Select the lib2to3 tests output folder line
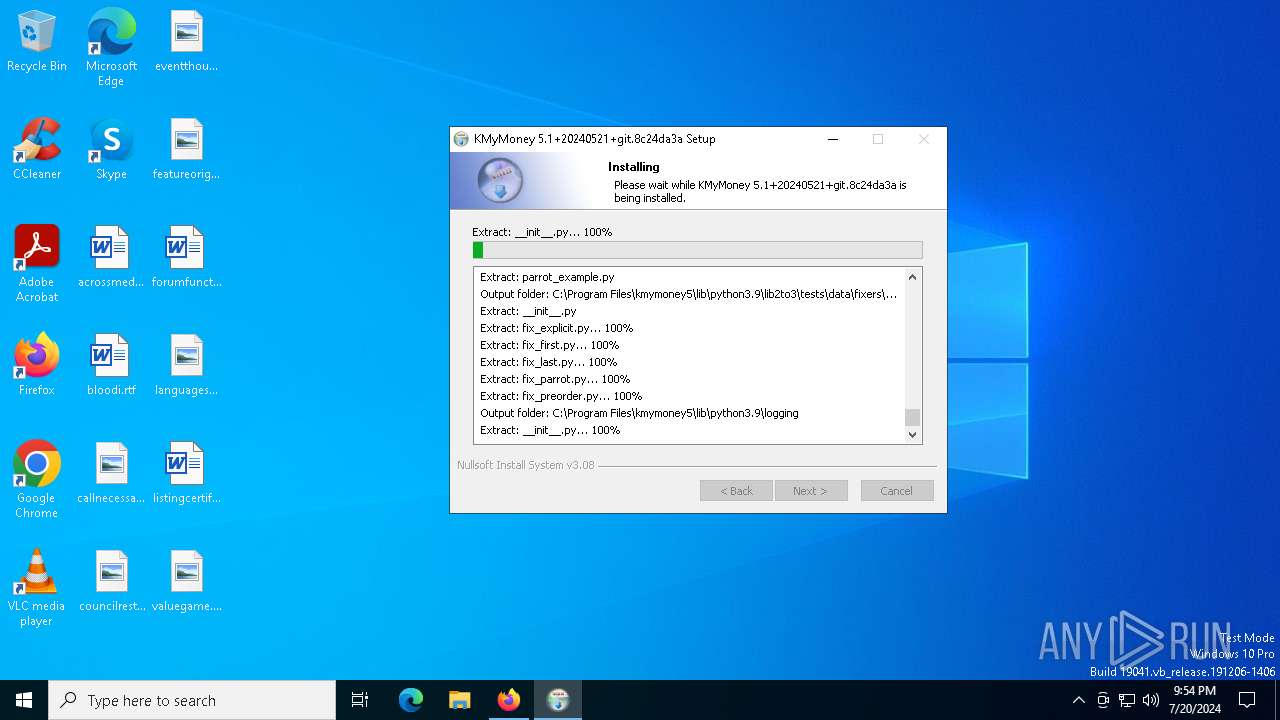 [x=688, y=294]
